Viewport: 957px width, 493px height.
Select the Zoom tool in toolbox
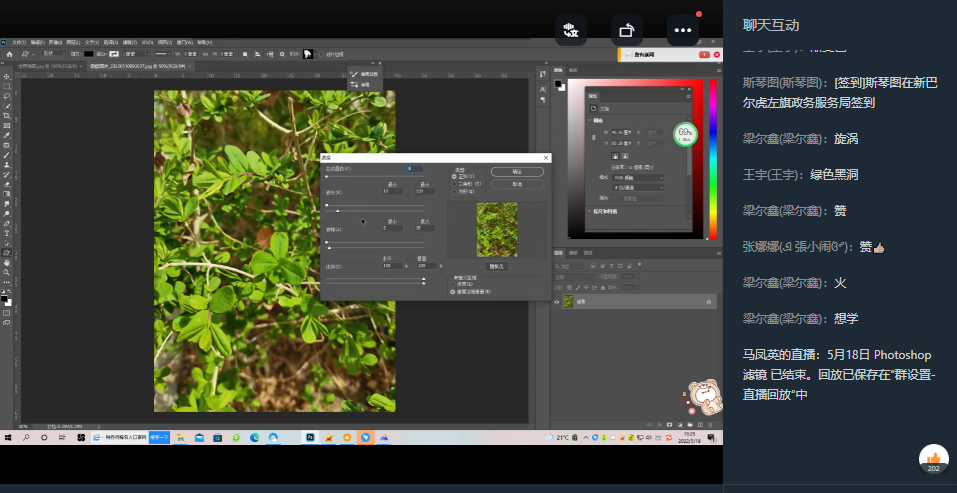coord(7,272)
